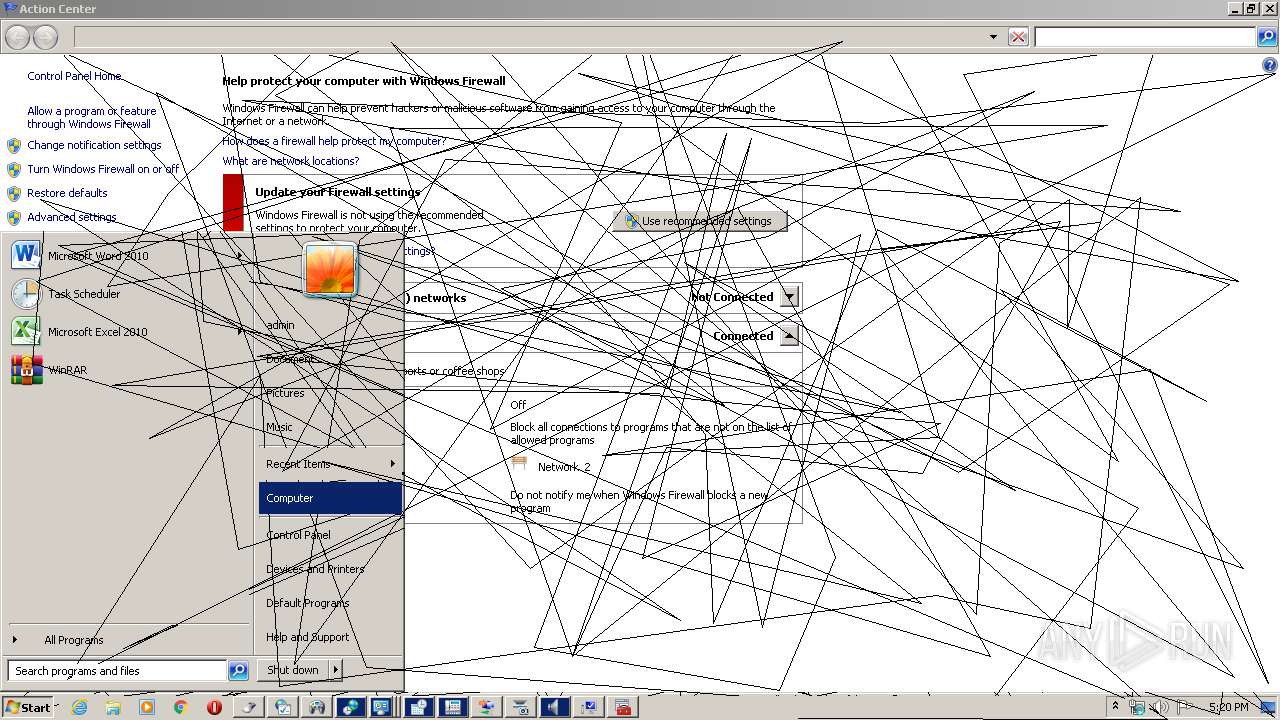Open Opera browser from the taskbar
This screenshot has width=1280, height=720.
214,707
